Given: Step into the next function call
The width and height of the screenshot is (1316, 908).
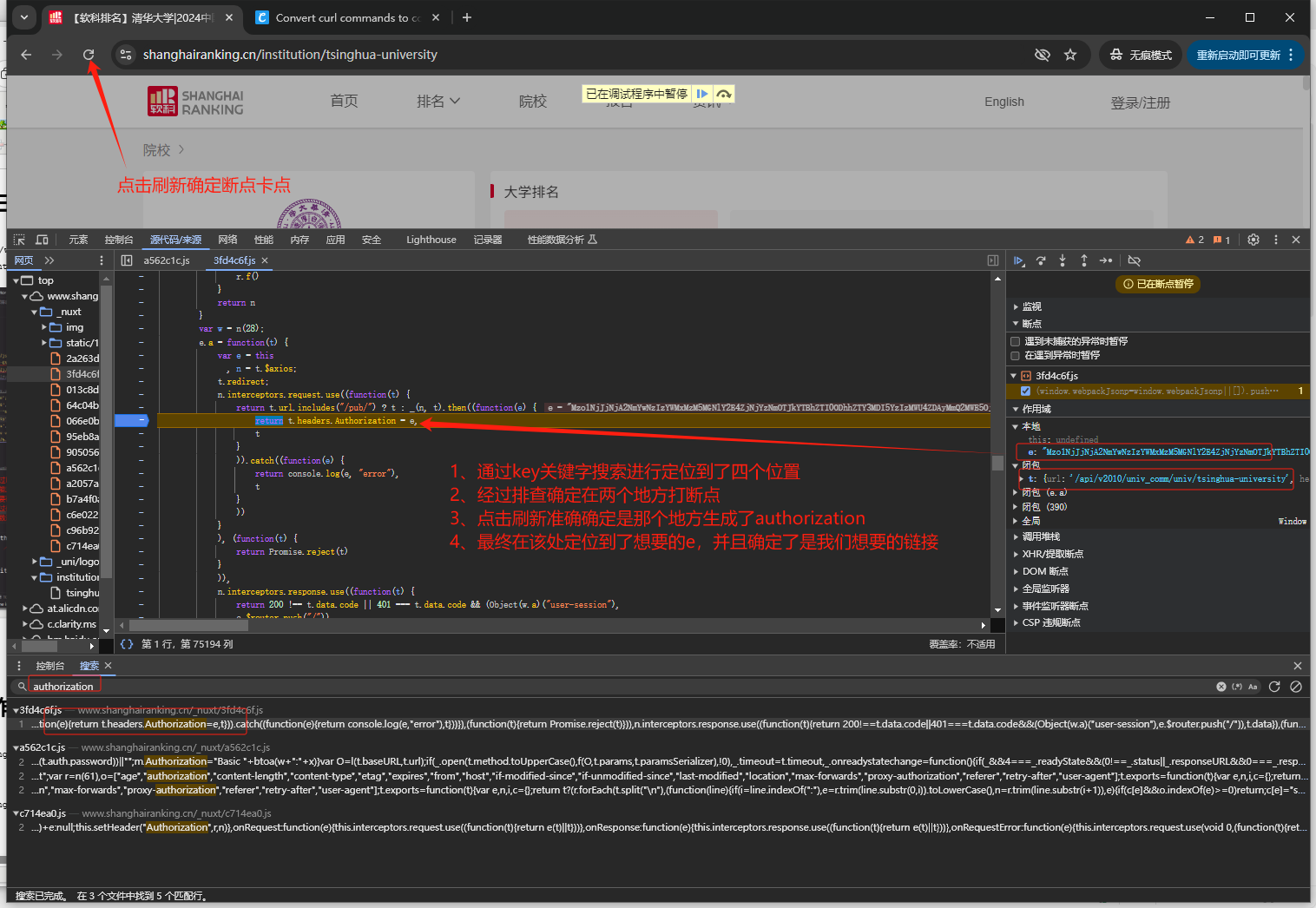Looking at the screenshot, I should (1063, 260).
